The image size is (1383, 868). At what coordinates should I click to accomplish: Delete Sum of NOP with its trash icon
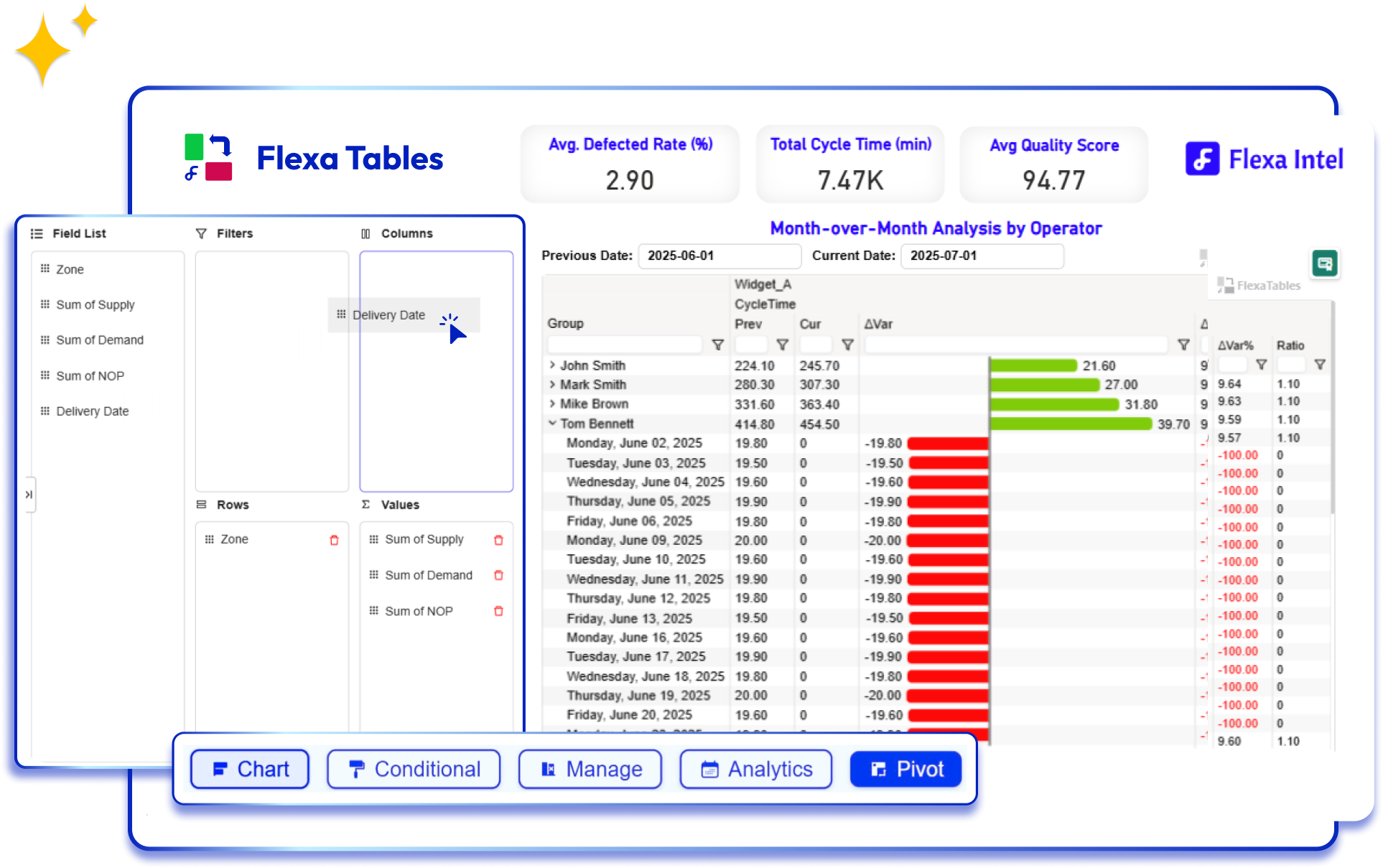498,611
